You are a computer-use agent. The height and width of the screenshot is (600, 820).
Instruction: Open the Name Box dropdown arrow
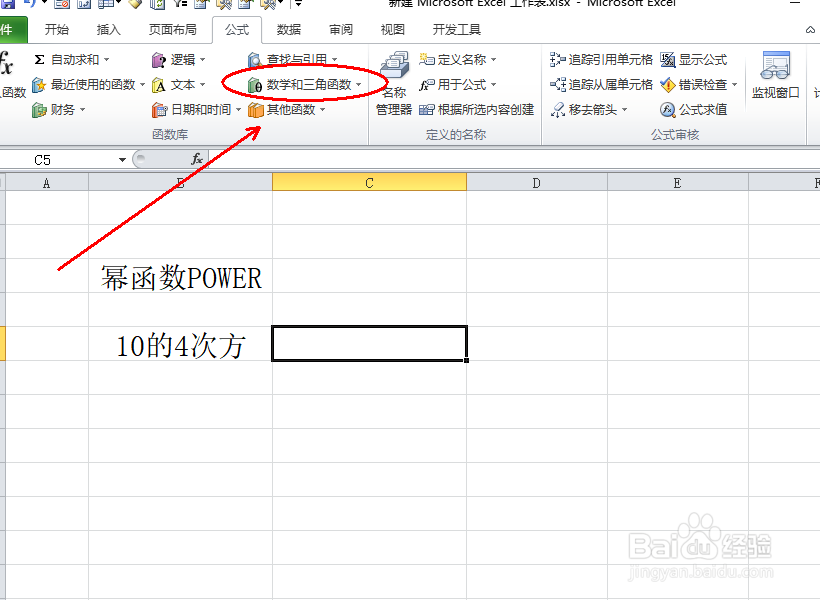122,158
